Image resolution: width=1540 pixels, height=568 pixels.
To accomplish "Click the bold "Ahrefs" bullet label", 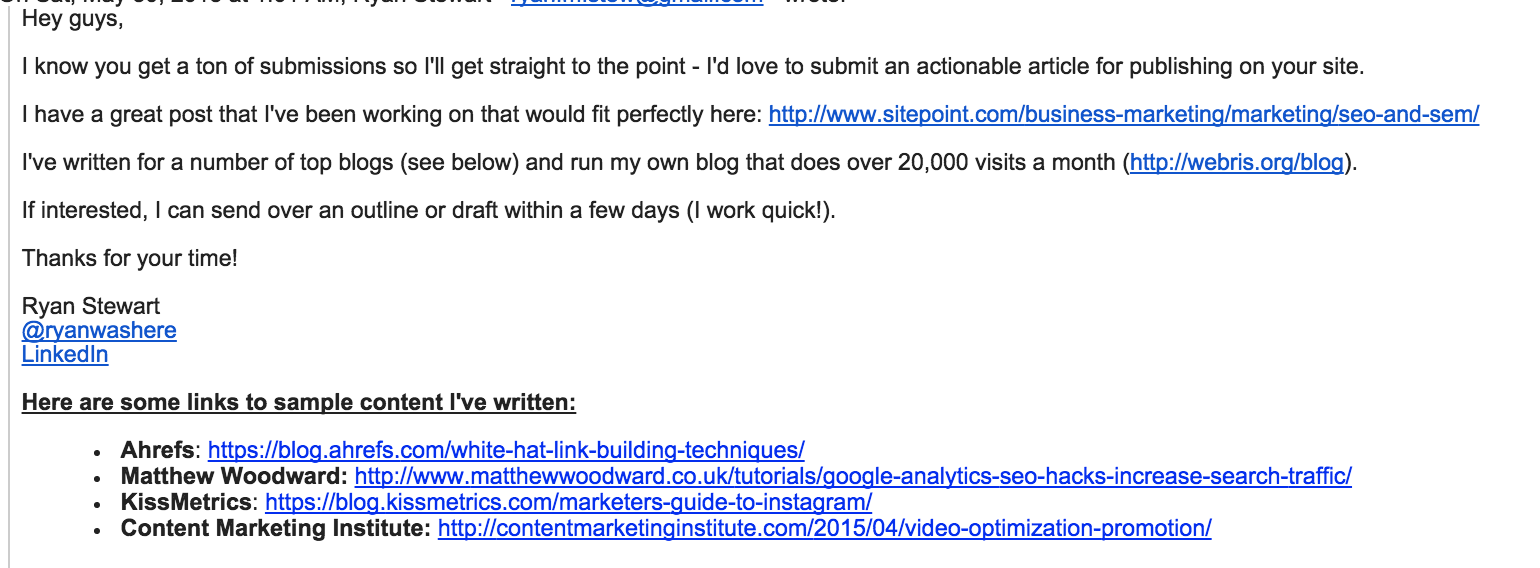I will [158, 450].
